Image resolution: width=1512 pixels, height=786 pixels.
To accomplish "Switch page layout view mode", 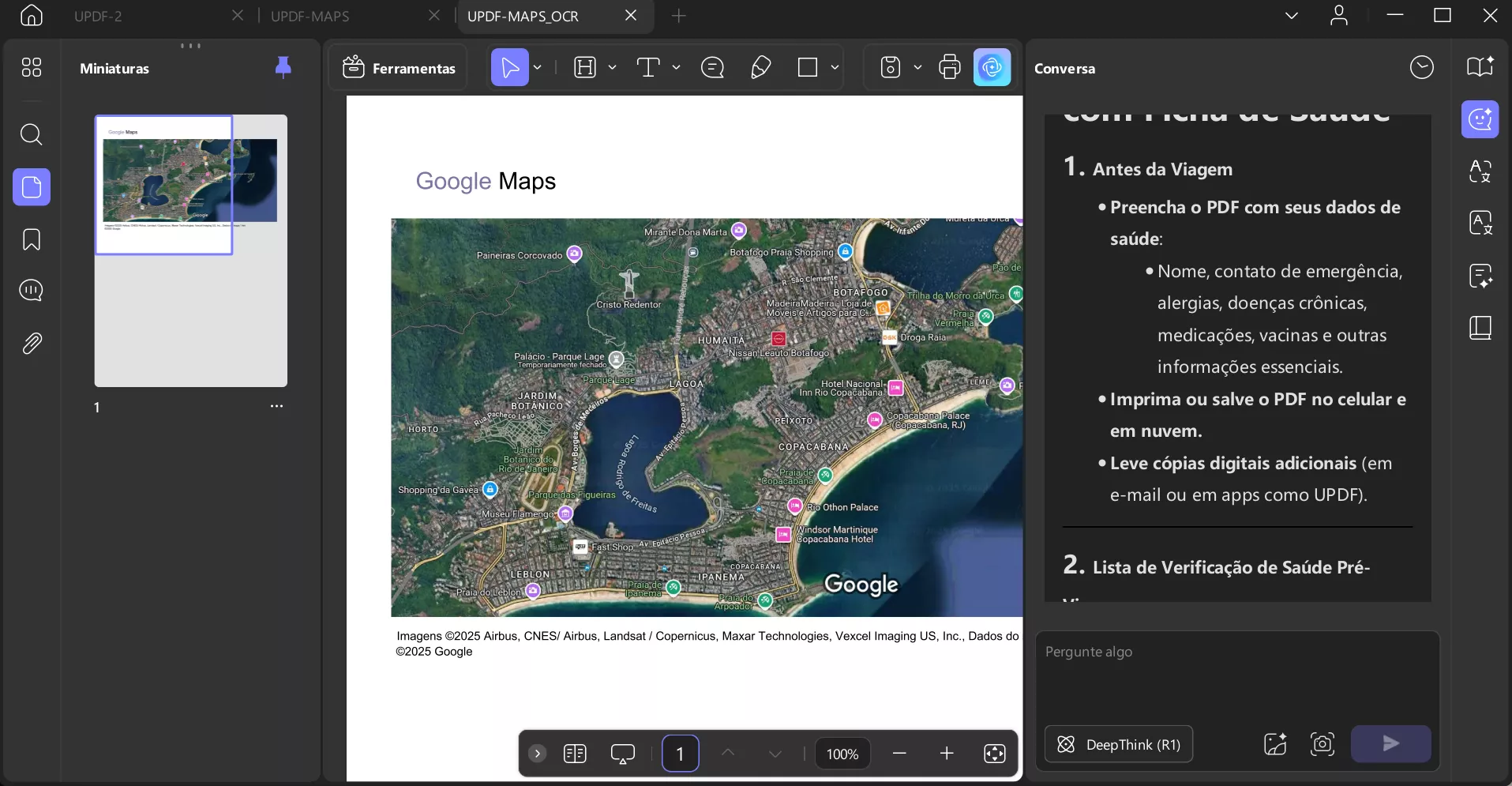I will [575, 754].
